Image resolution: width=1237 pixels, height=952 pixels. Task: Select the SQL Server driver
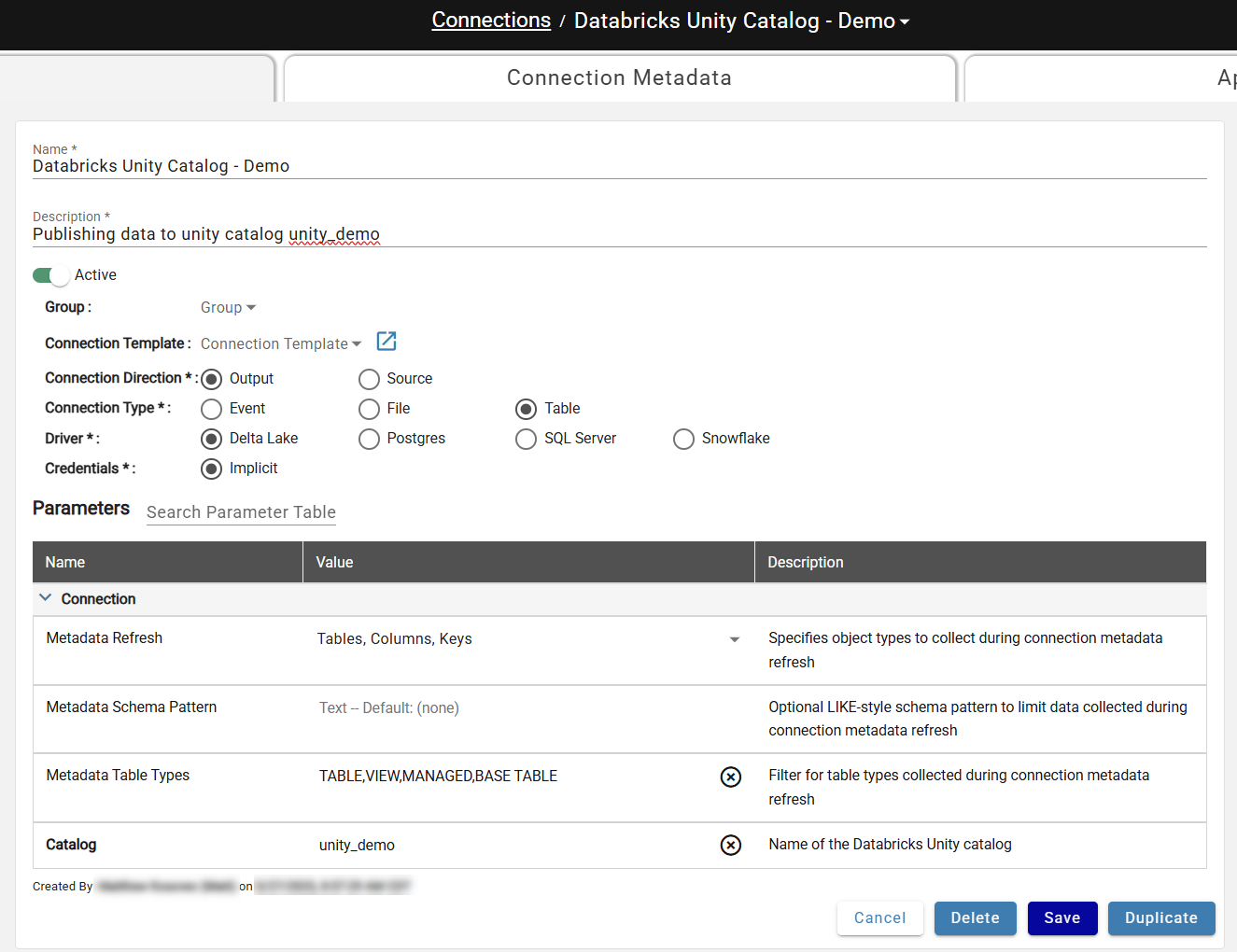[x=526, y=439]
